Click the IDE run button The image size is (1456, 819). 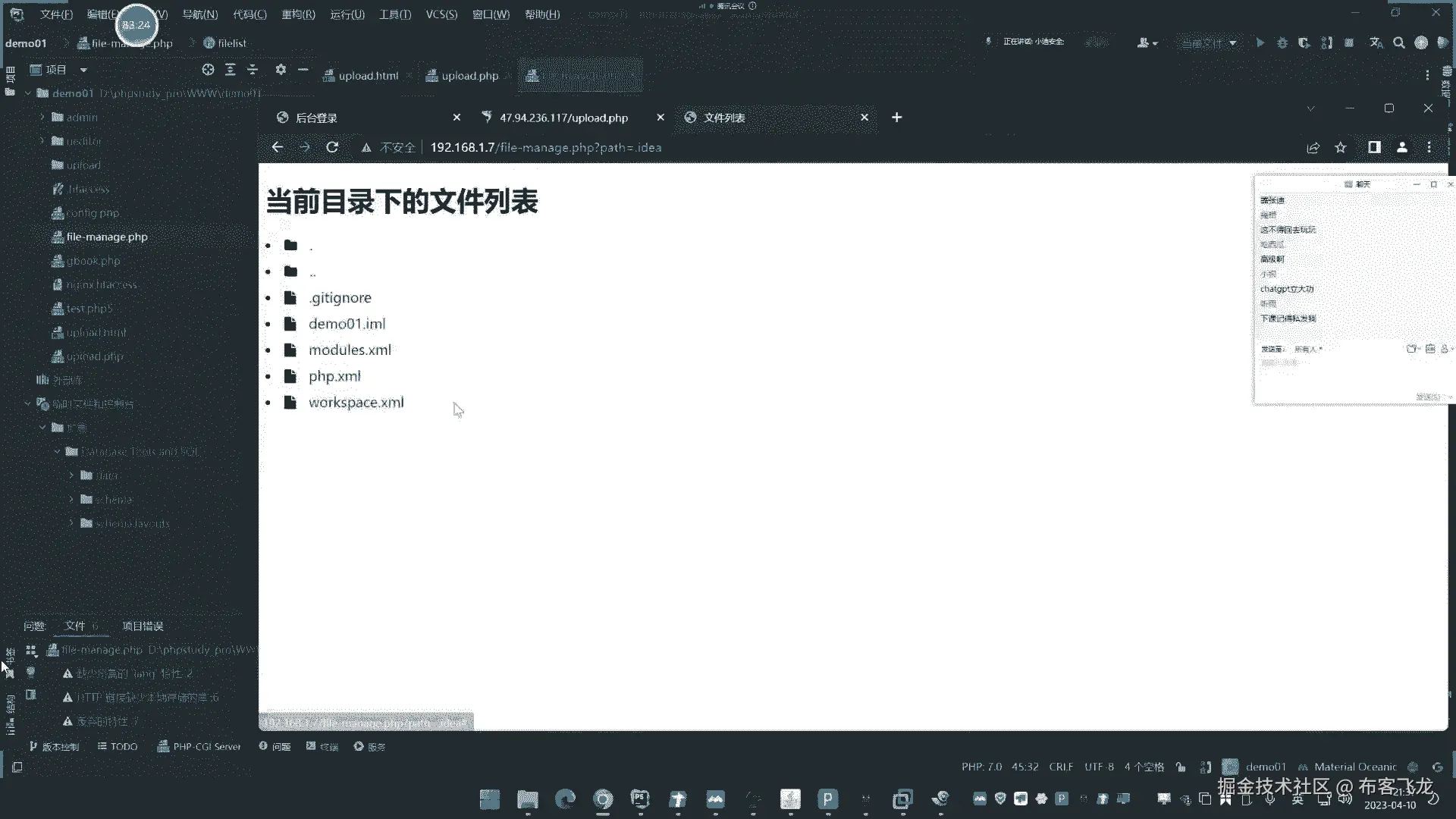pos(1260,43)
